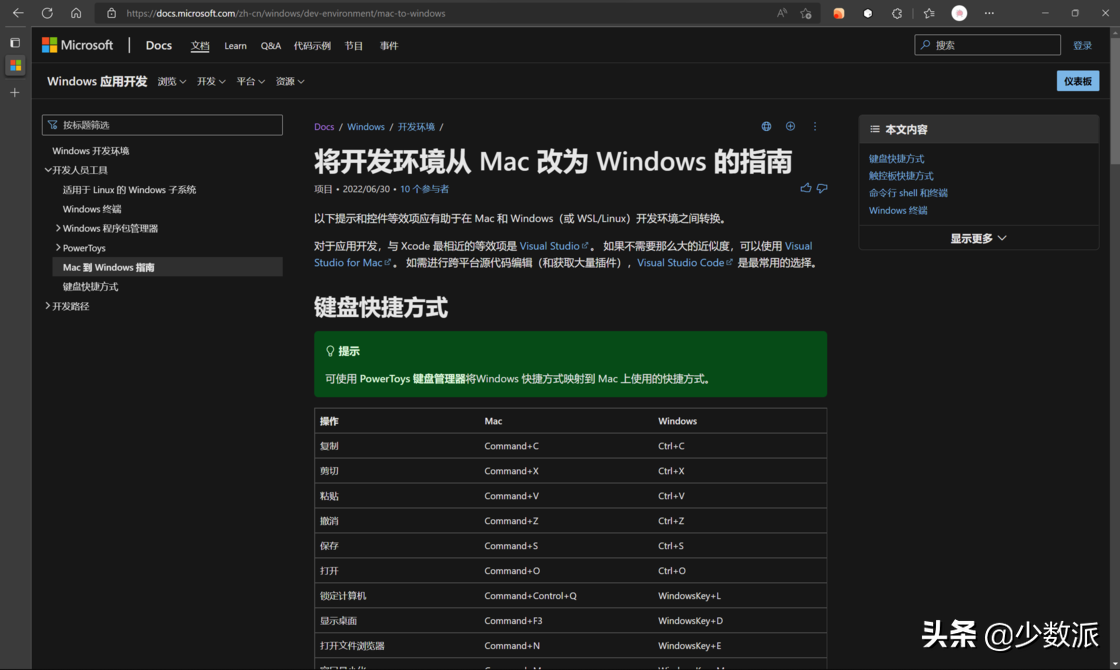Click the add-to-collection plus icon near the article heading
The height and width of the screenshot is (670, 1120).
coord(790,126)
